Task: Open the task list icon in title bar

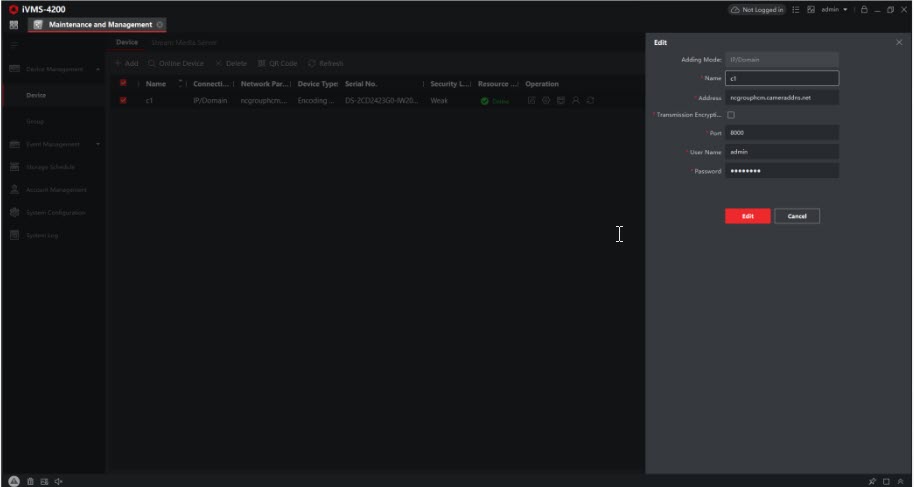Action: [795, 9]
